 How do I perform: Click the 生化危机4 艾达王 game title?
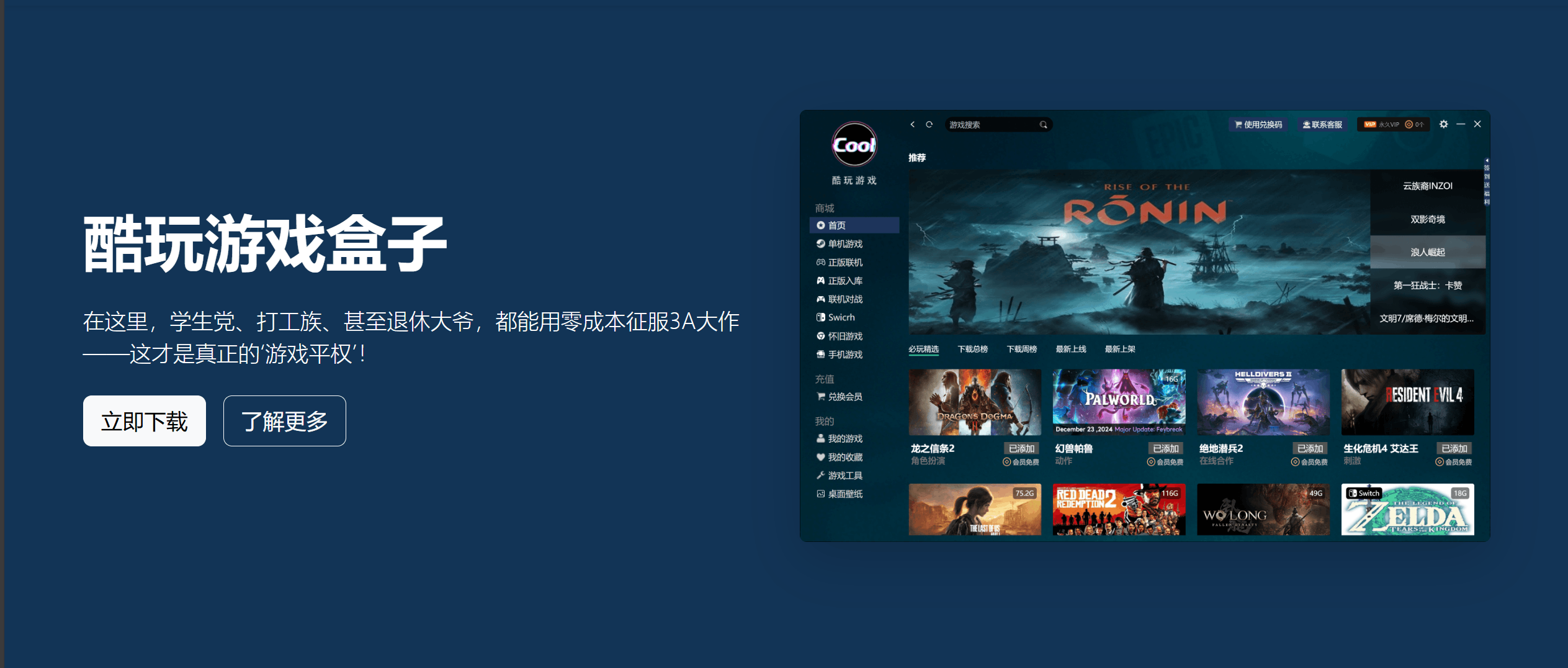click(1381, 448)
